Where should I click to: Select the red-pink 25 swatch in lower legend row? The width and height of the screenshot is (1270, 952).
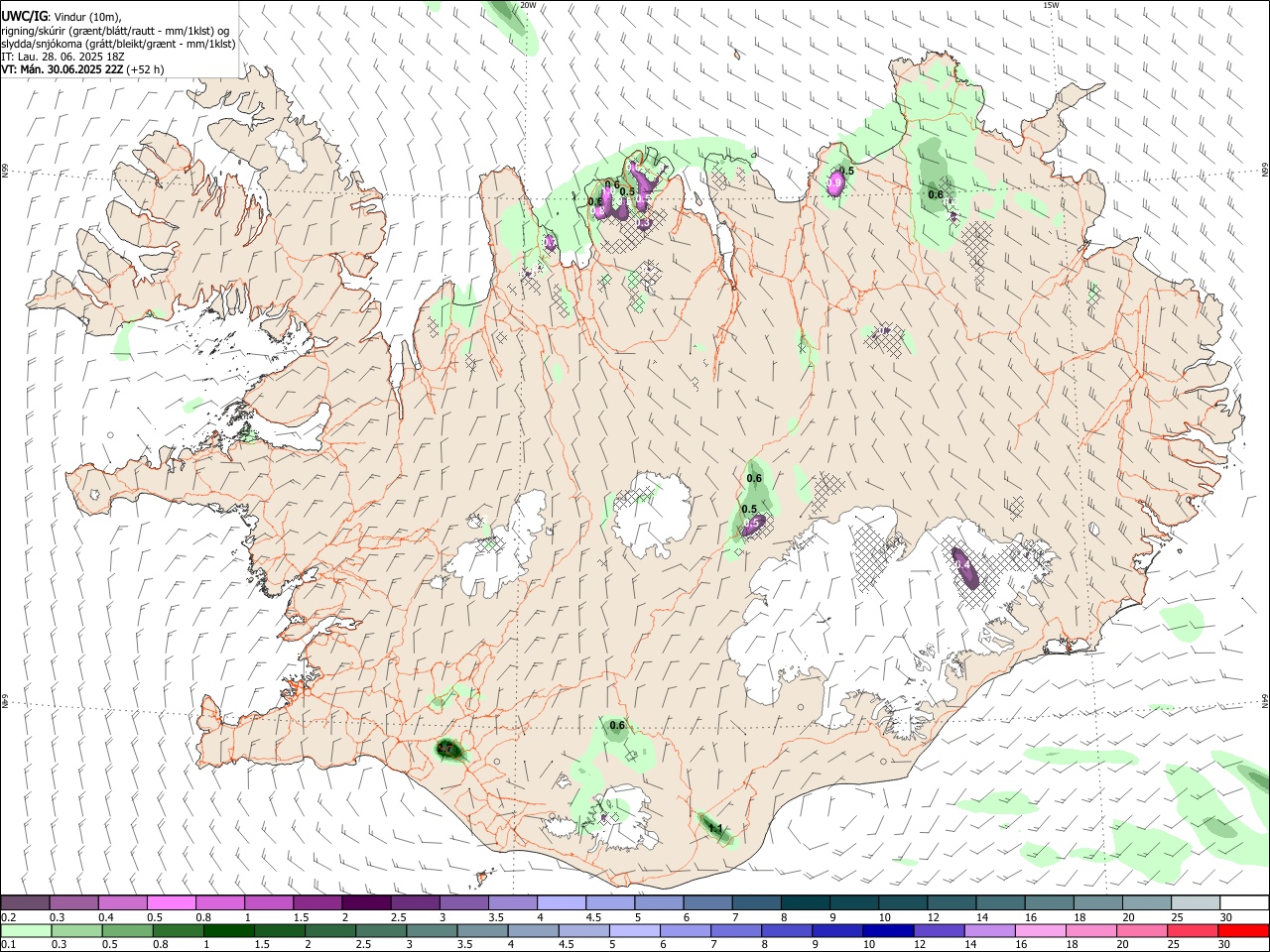tap(1193, 931)
